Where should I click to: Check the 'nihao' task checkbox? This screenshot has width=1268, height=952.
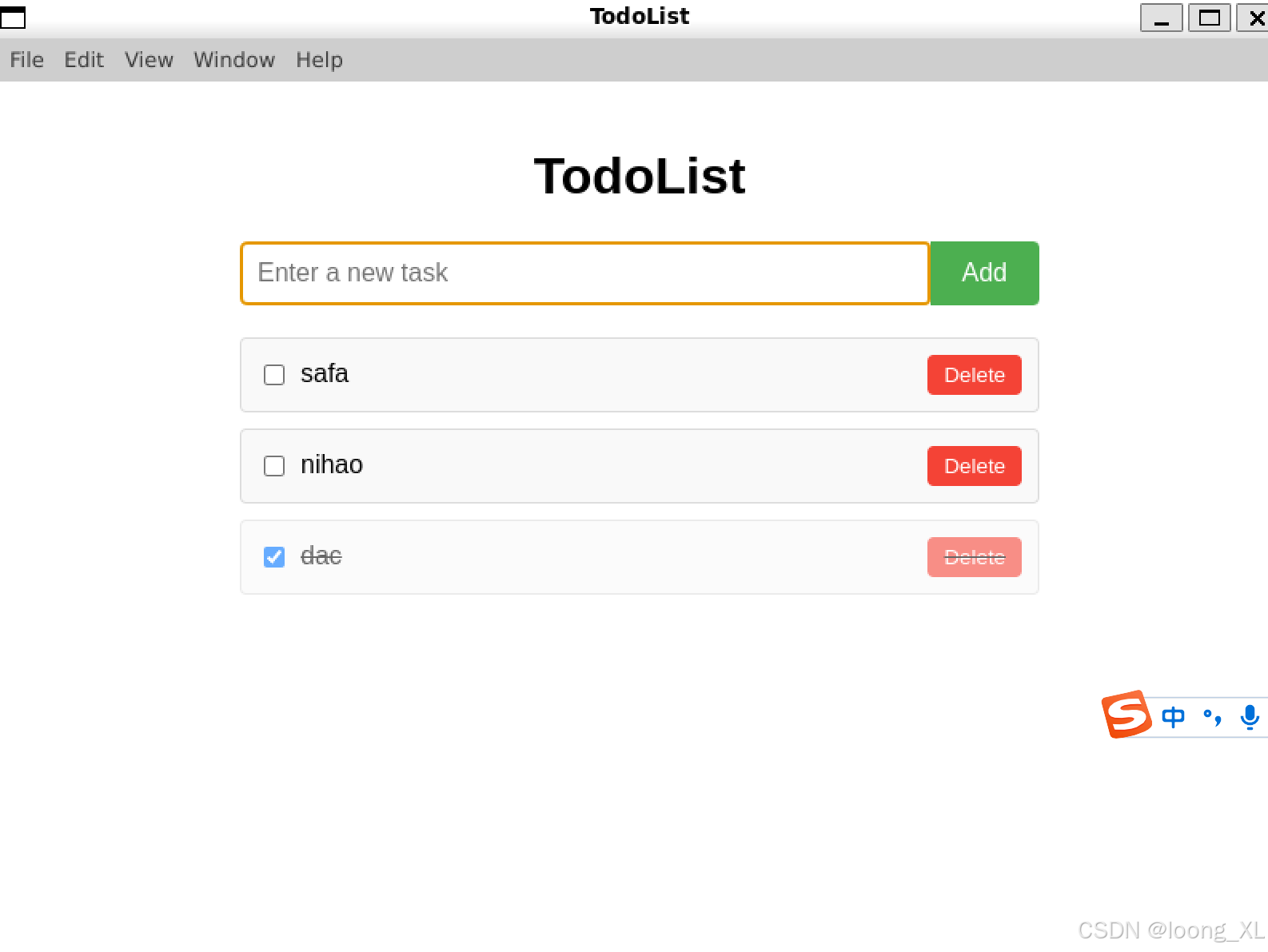[274, 466]
